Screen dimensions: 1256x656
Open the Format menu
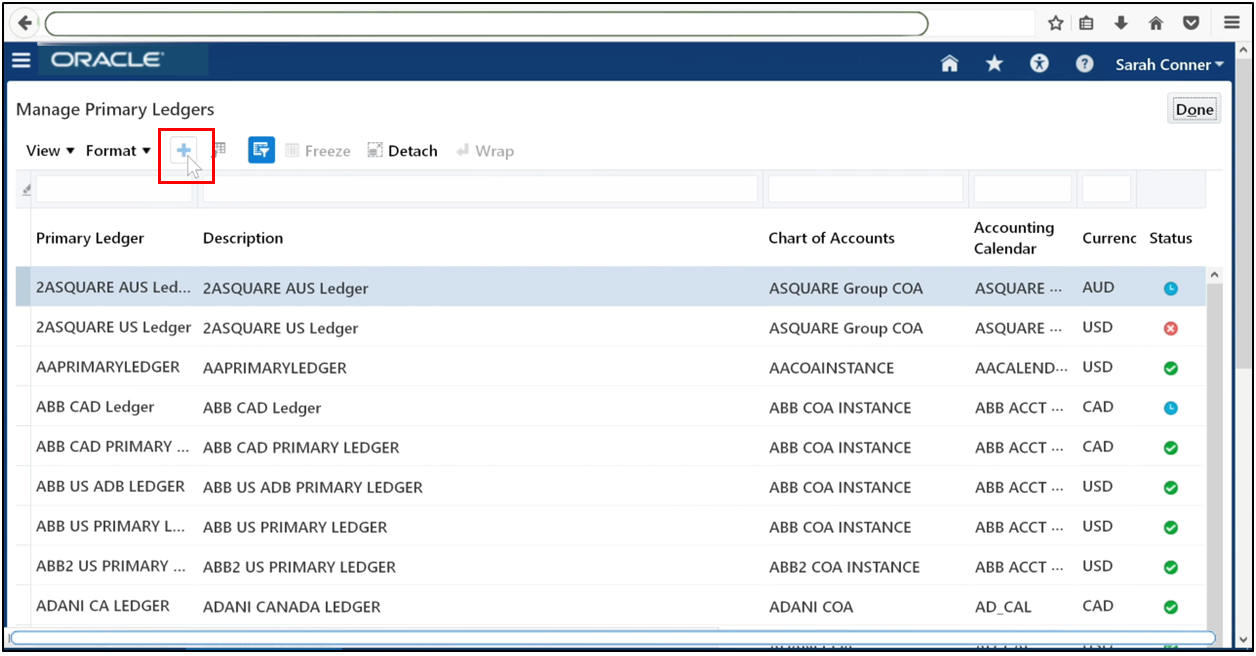[116, 150]
